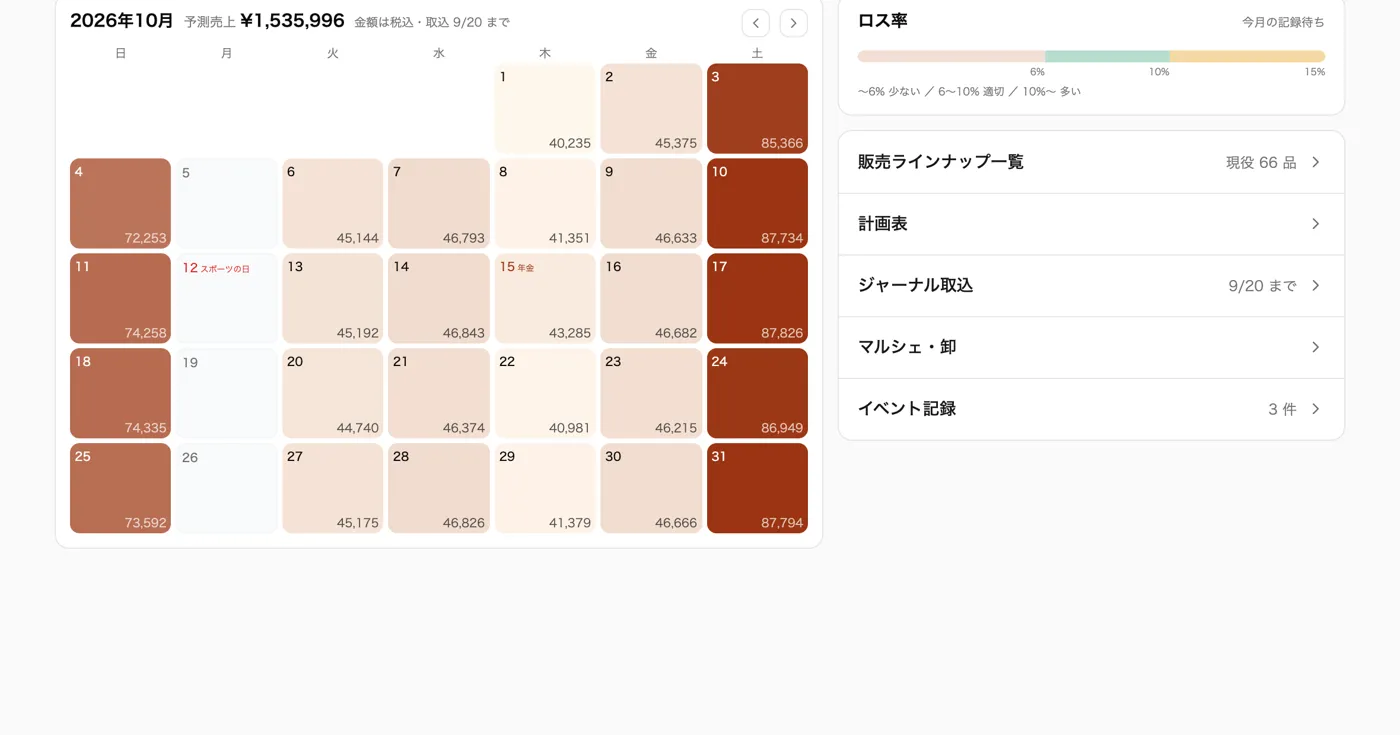The width and height of the screenshot is (1400, 735).
Task: Open October 6 cell showing 45,144
Action: 333,204
